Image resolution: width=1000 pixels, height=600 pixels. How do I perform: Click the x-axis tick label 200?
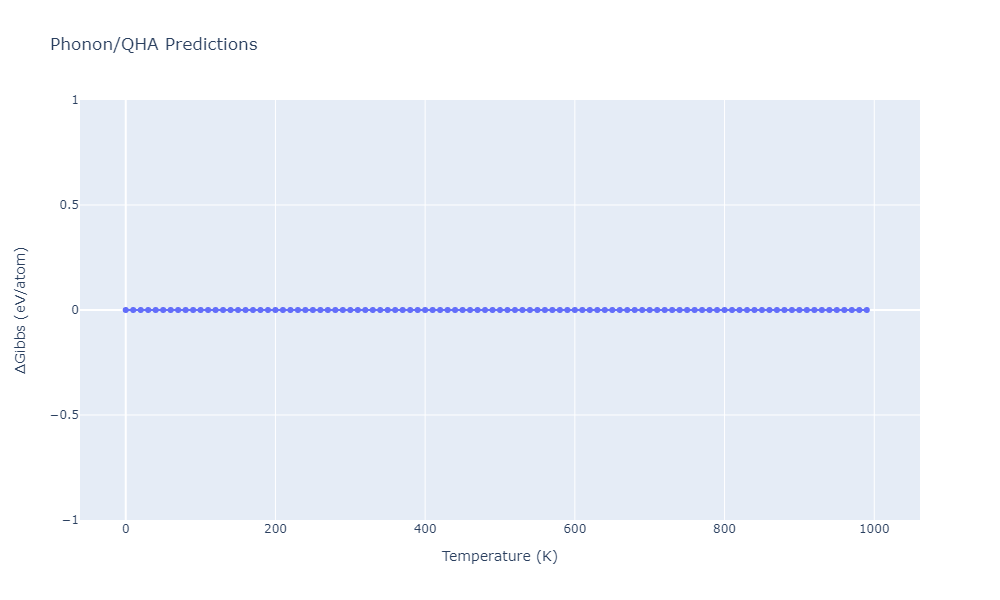(x=275, y=529)
